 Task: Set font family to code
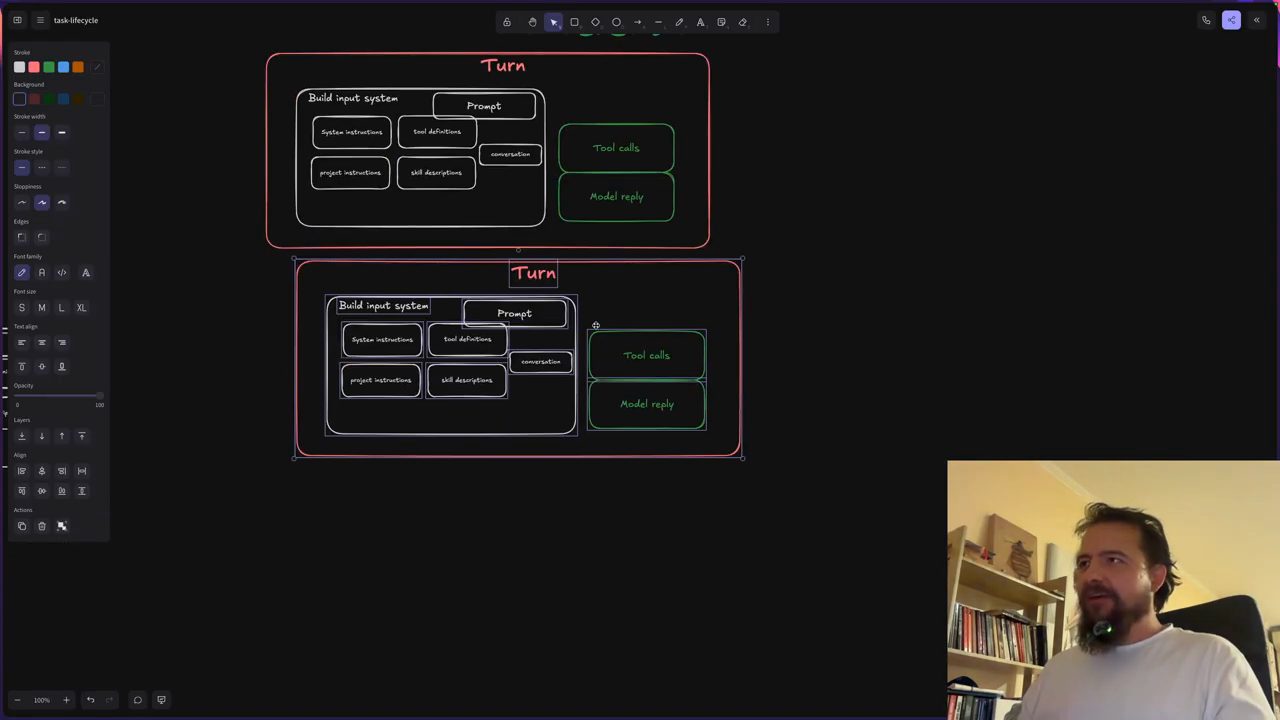(x=62, y=272)
